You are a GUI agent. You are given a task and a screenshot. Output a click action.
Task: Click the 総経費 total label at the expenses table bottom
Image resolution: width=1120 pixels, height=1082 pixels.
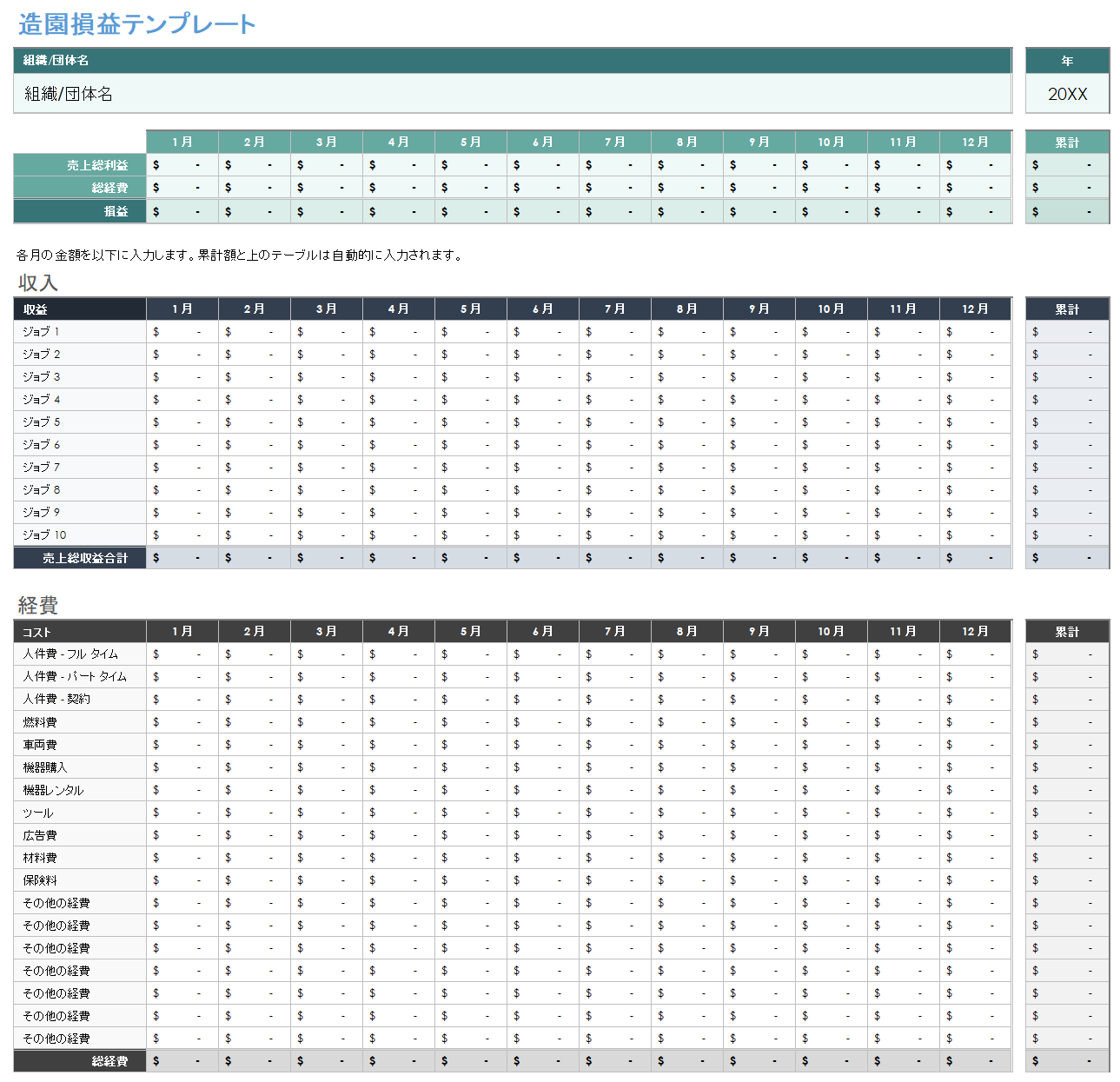click(x=80, y=1061)
